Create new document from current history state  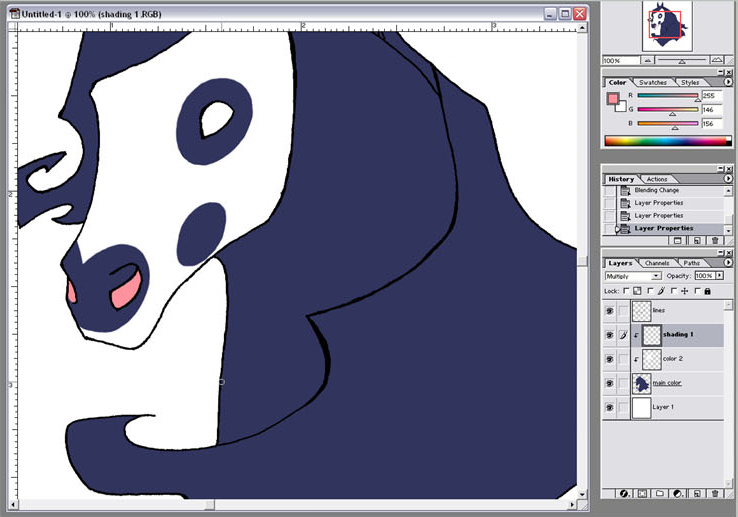(x=697, y=240)
